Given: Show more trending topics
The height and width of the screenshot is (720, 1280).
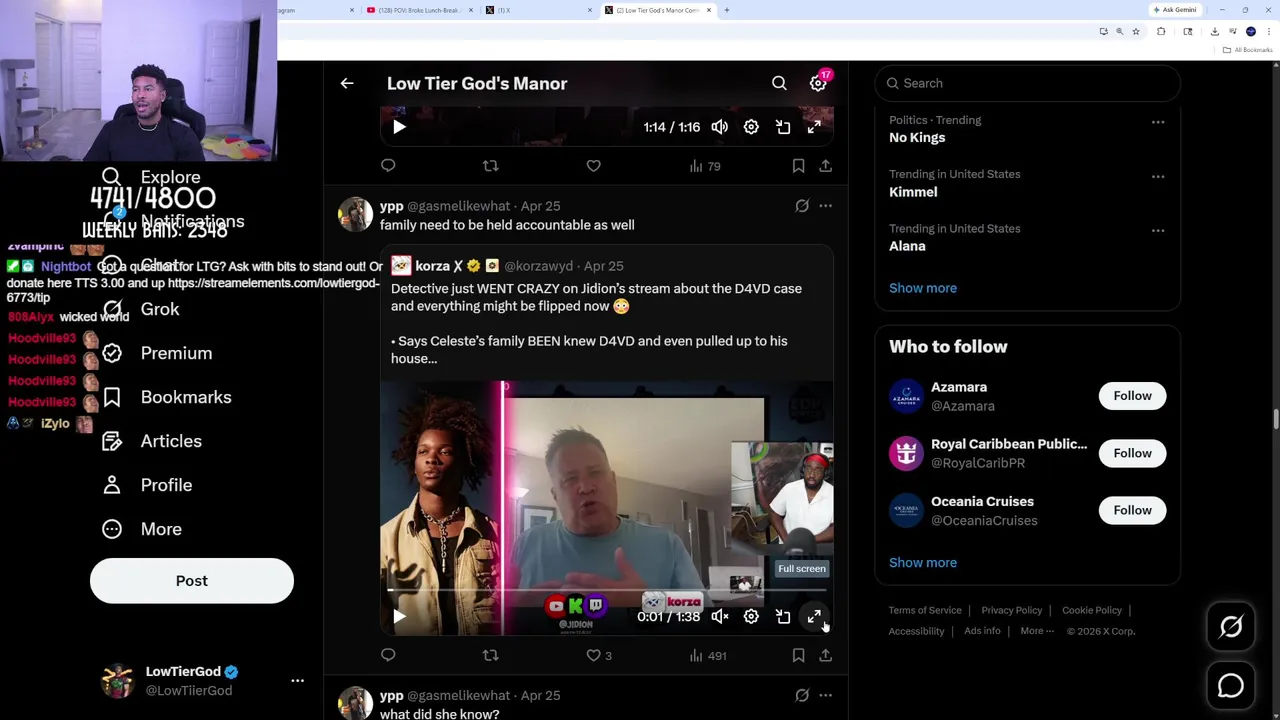Looking at the screenshot, I should tap(923, 288).
